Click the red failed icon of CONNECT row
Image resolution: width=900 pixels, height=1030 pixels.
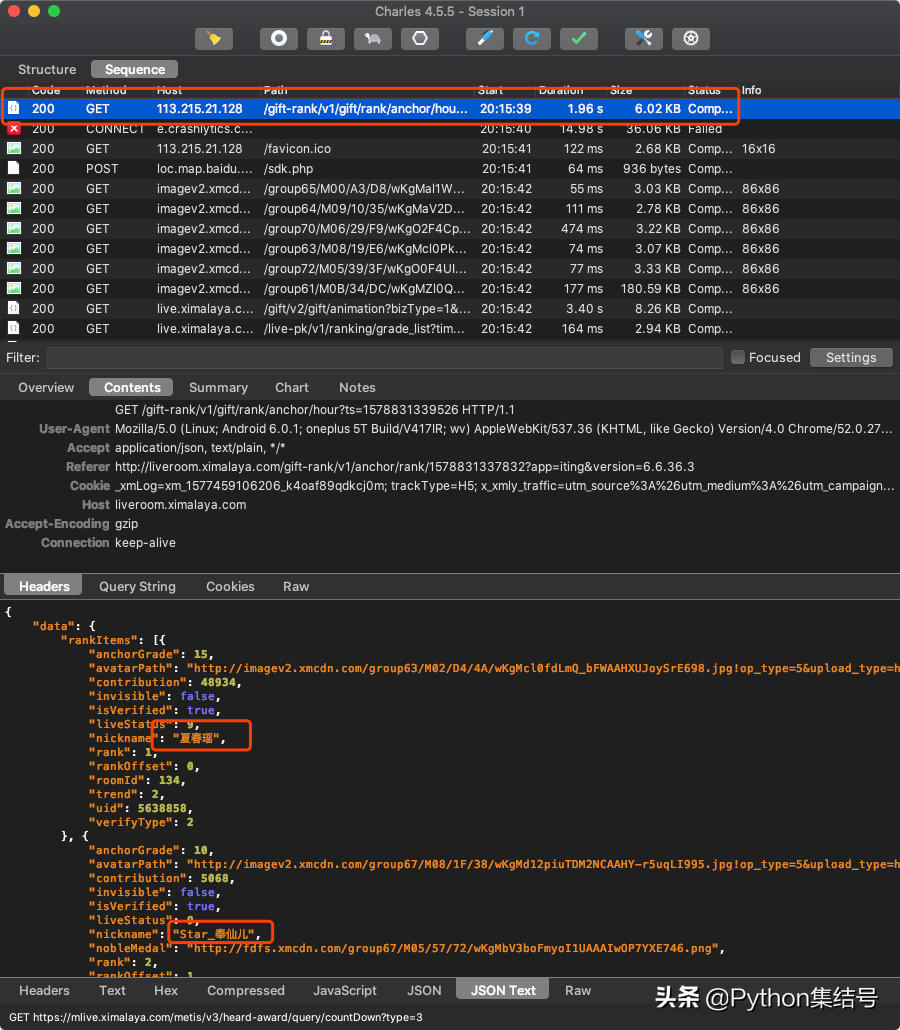coord(14,129)
